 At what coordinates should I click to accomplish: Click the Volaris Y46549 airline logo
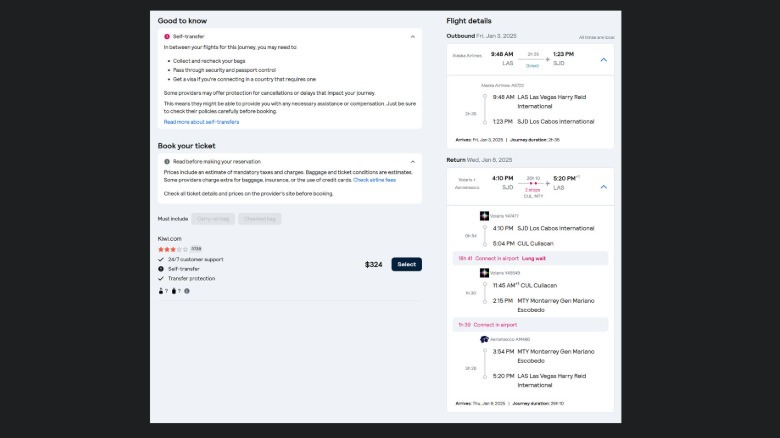[484, 272]
